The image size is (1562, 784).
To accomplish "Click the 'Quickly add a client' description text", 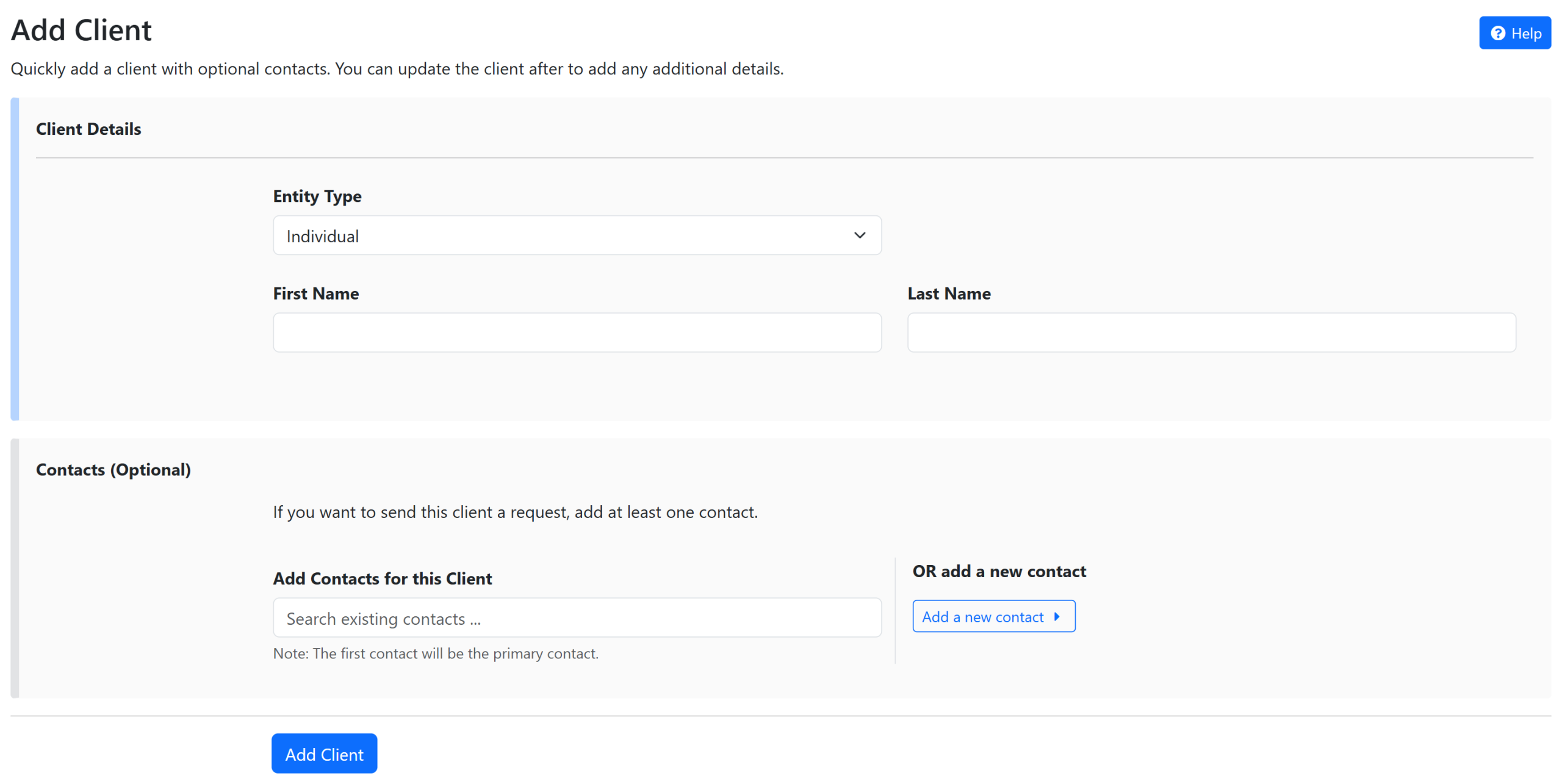I will (397, 69).
